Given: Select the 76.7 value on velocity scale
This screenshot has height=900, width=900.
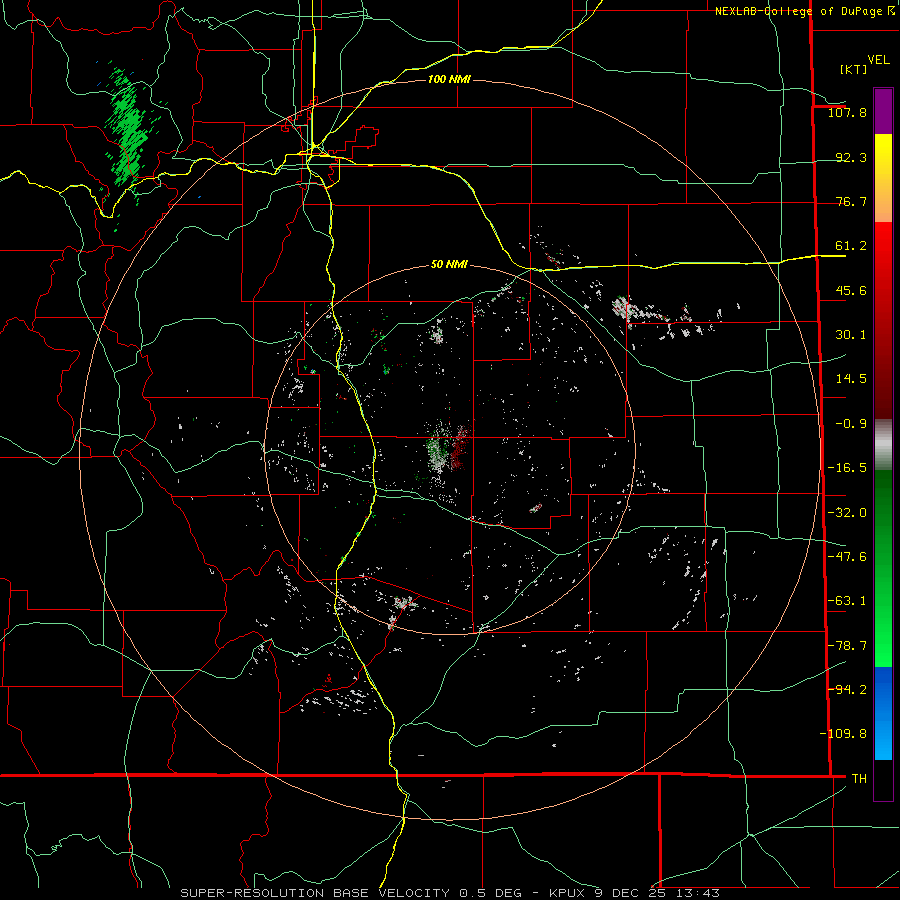Looking at the screenshot, I should click(x=851, y=201).
